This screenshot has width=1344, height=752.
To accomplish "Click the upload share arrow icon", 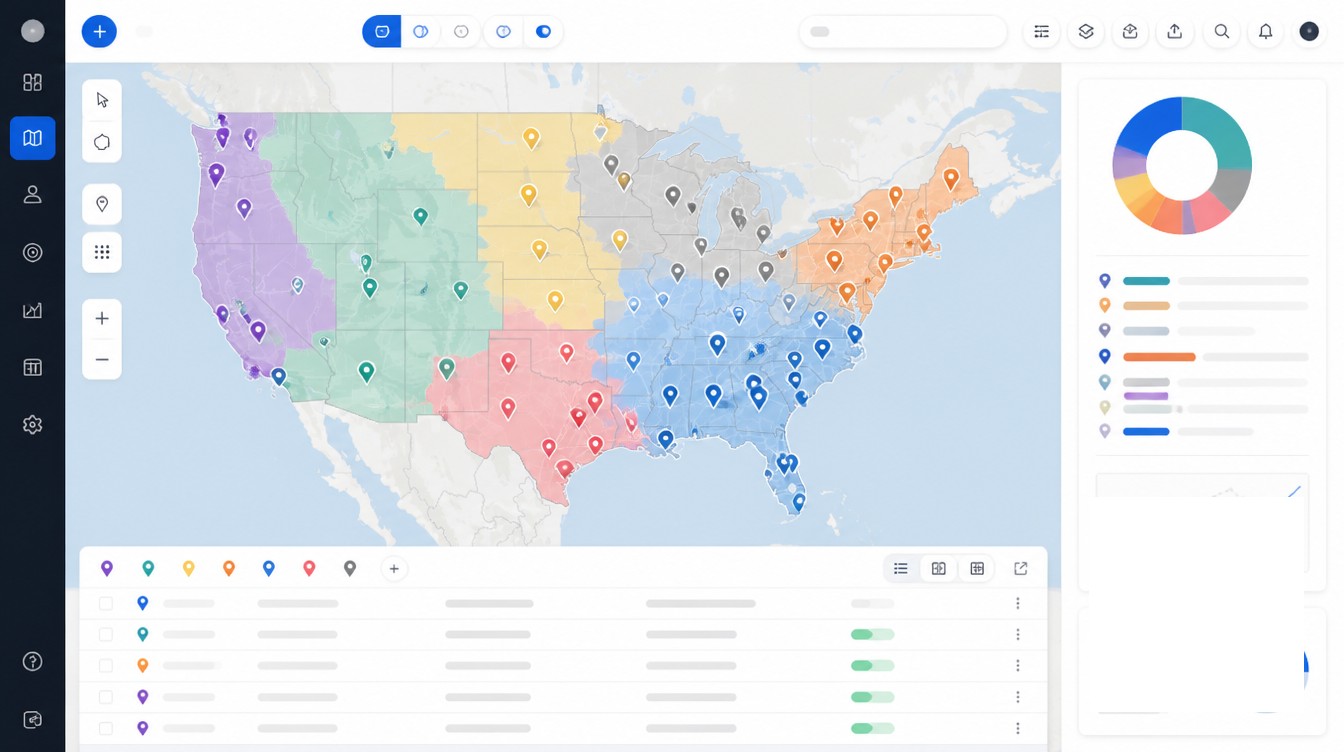I will point(1175,31).
